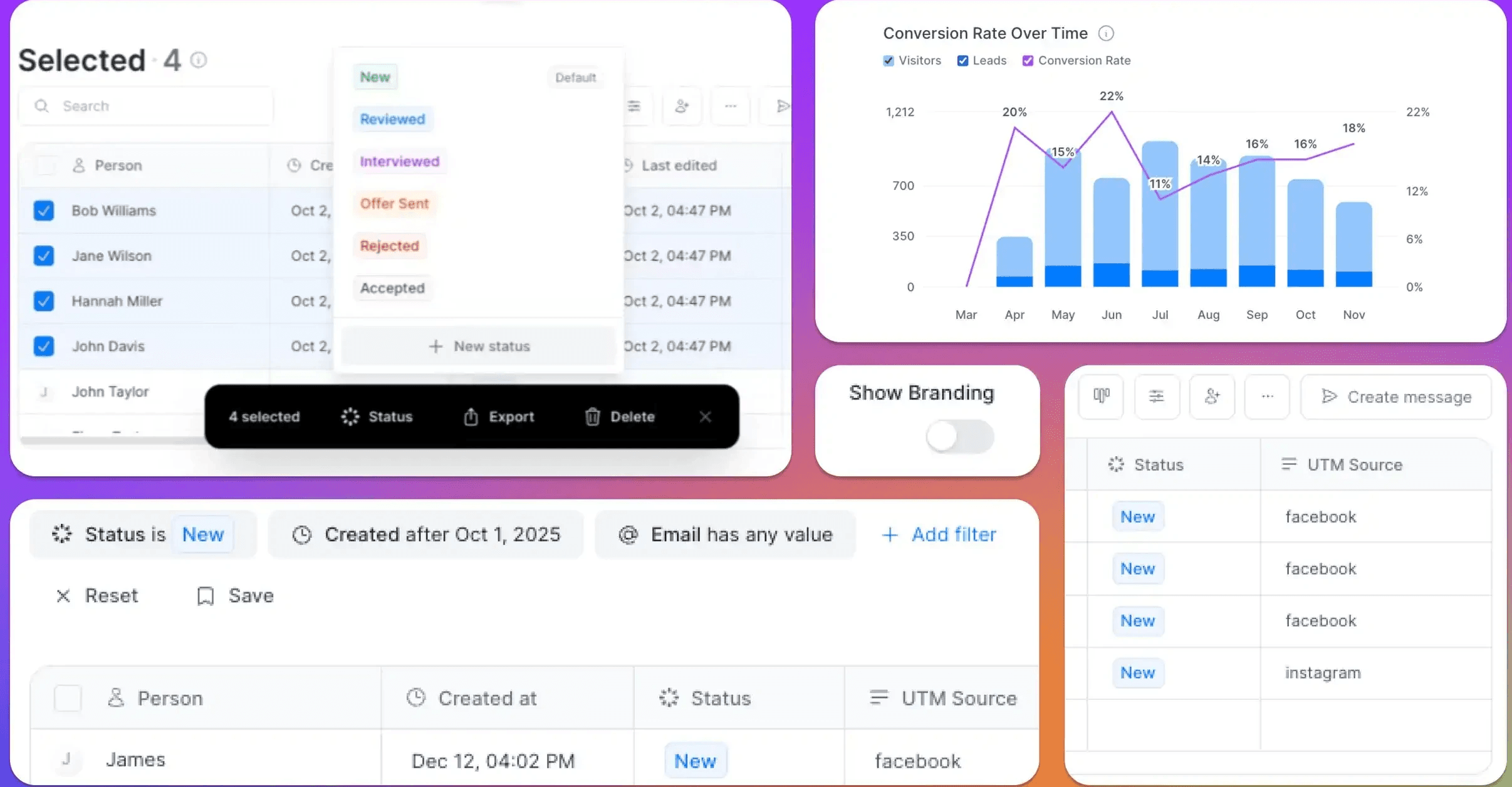Open the Created after Oct 1, 2025 filter
Screen dimensions: 1512x787
426,534
